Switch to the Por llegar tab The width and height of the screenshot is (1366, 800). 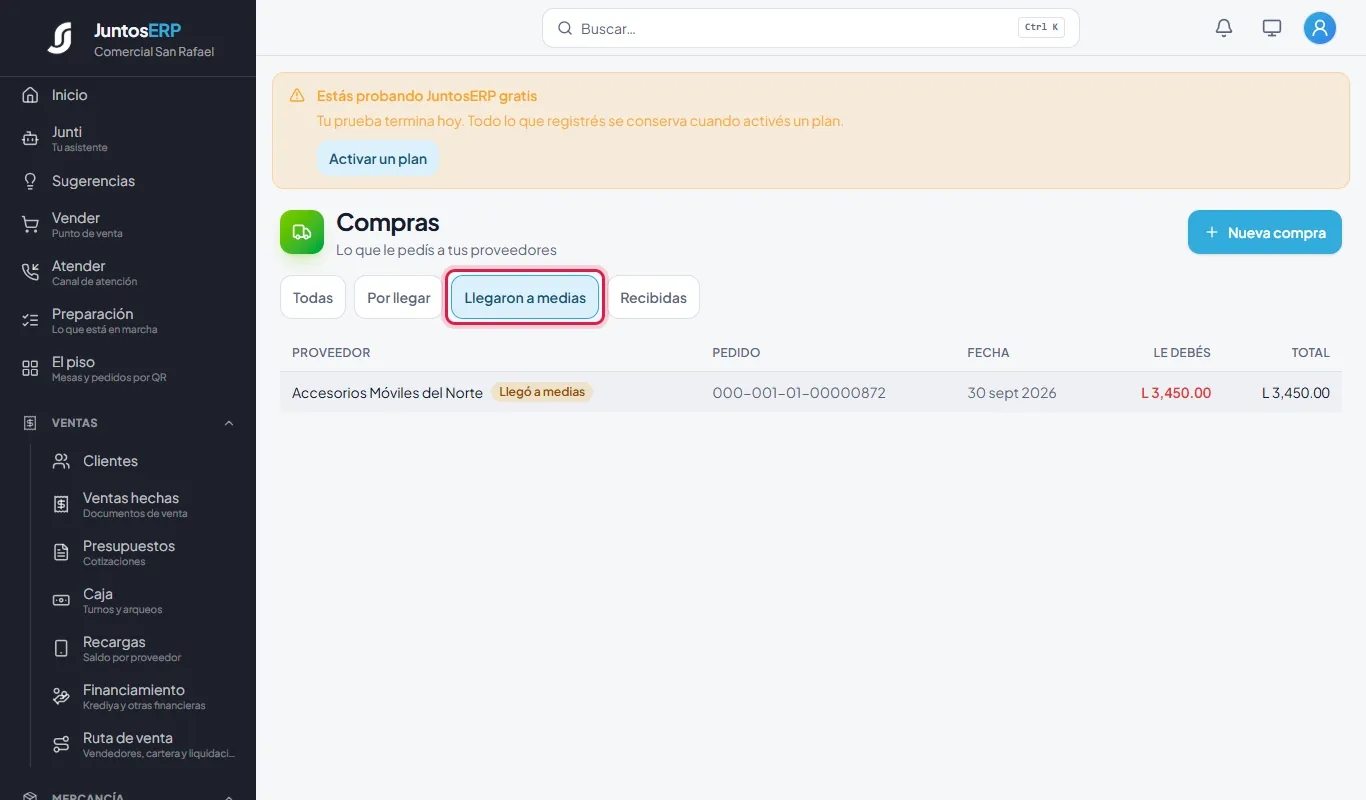(399, 297)
